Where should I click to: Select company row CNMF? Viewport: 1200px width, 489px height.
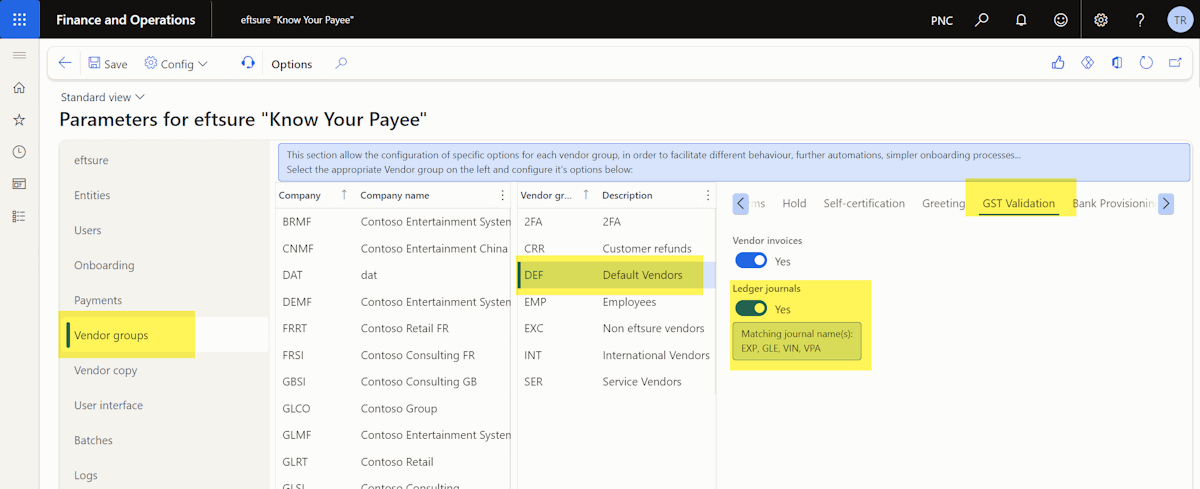tap(394, 248)
